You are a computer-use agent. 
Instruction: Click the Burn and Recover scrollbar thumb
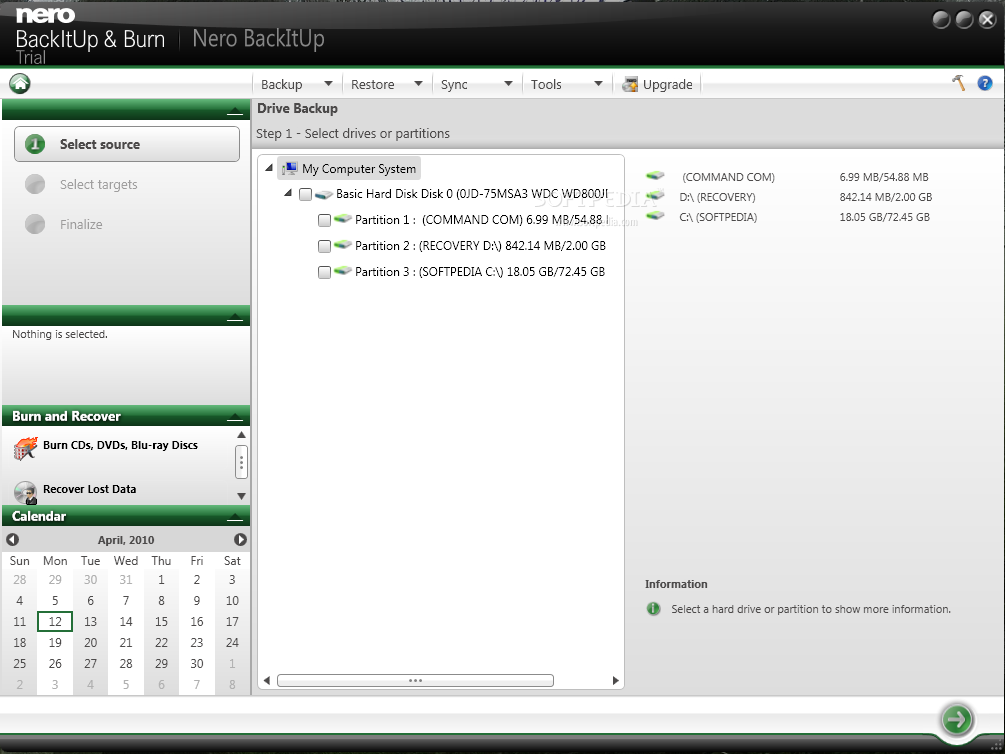241,462
